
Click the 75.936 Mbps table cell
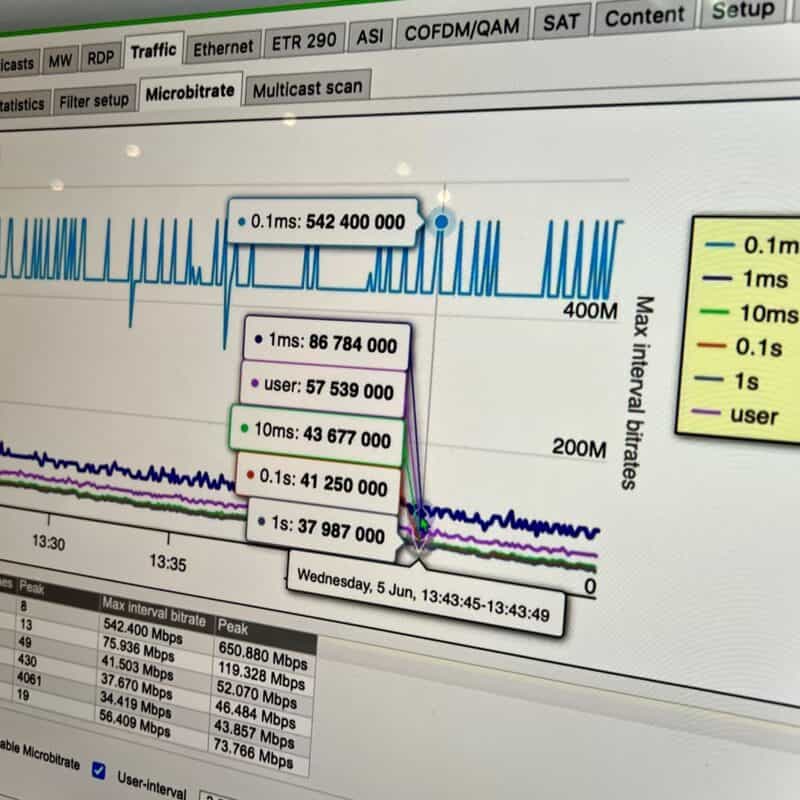(x=138, y=649)
